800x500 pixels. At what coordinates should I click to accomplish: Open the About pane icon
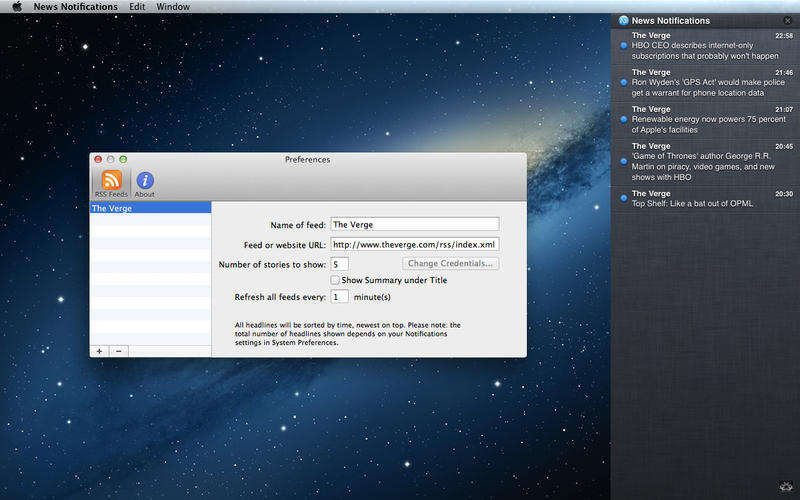point(145,184)
